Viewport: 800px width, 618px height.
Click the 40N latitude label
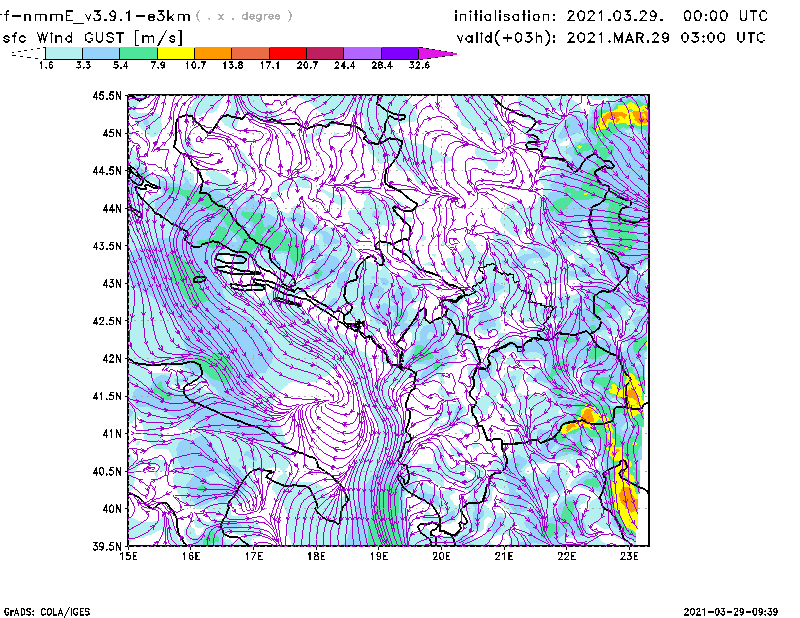click(112, 509)
